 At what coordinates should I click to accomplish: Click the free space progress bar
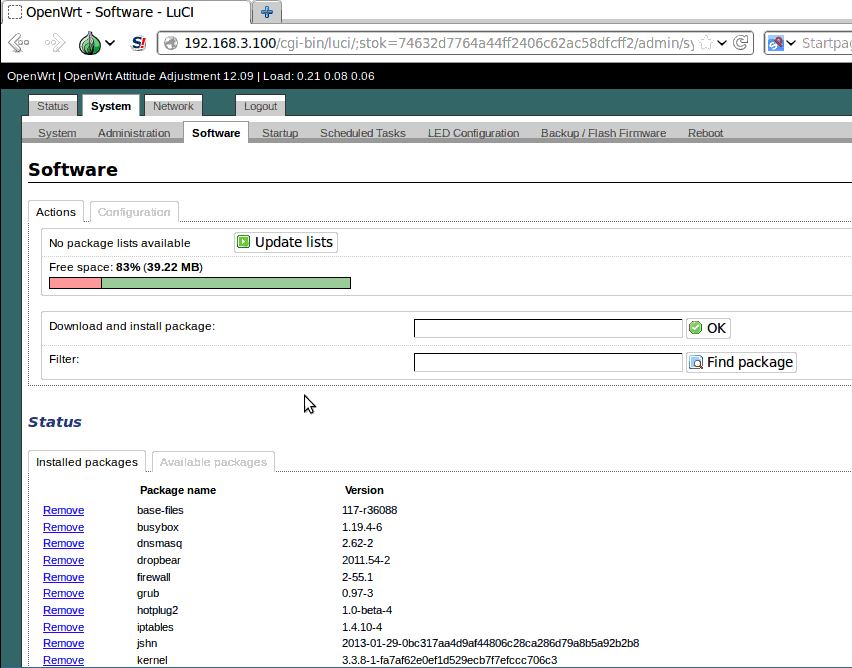199,282
